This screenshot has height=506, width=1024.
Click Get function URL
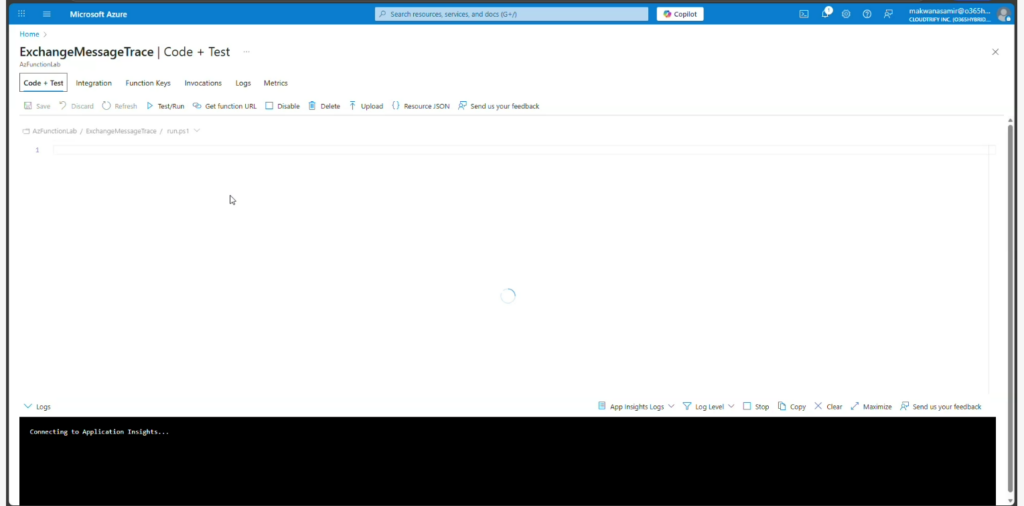(225, 106)
